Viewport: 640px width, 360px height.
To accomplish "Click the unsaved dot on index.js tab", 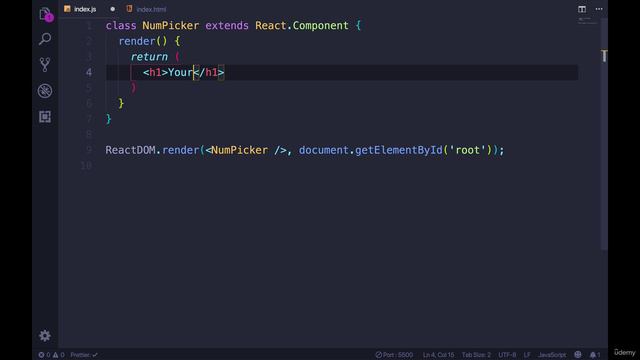I will click(113, 9).
